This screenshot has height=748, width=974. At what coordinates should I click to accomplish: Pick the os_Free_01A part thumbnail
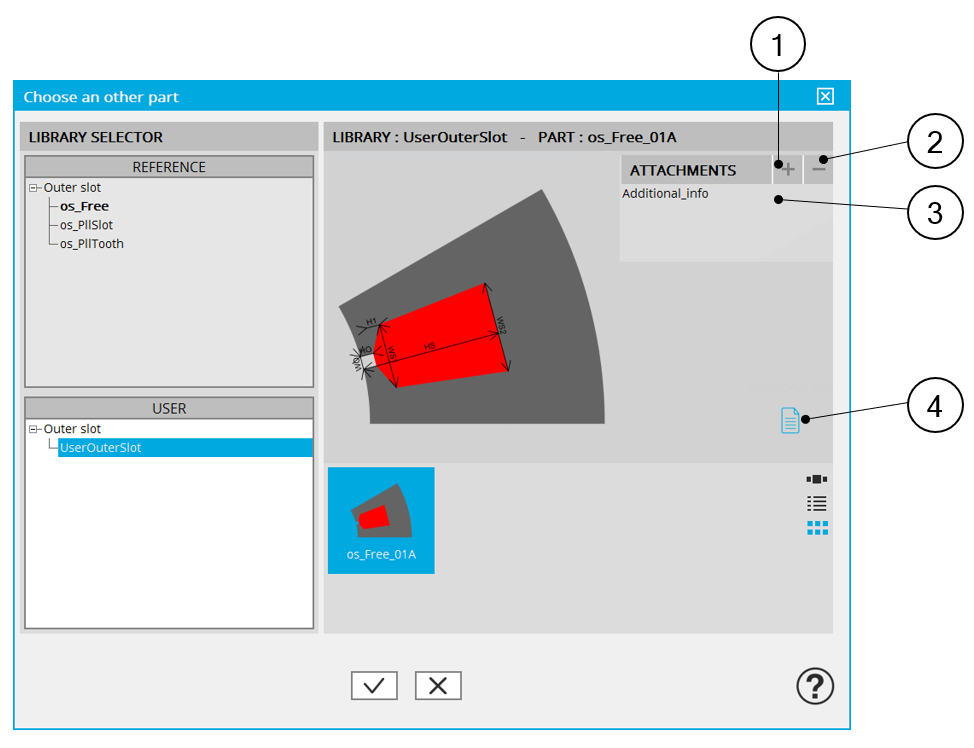(381, 520)
